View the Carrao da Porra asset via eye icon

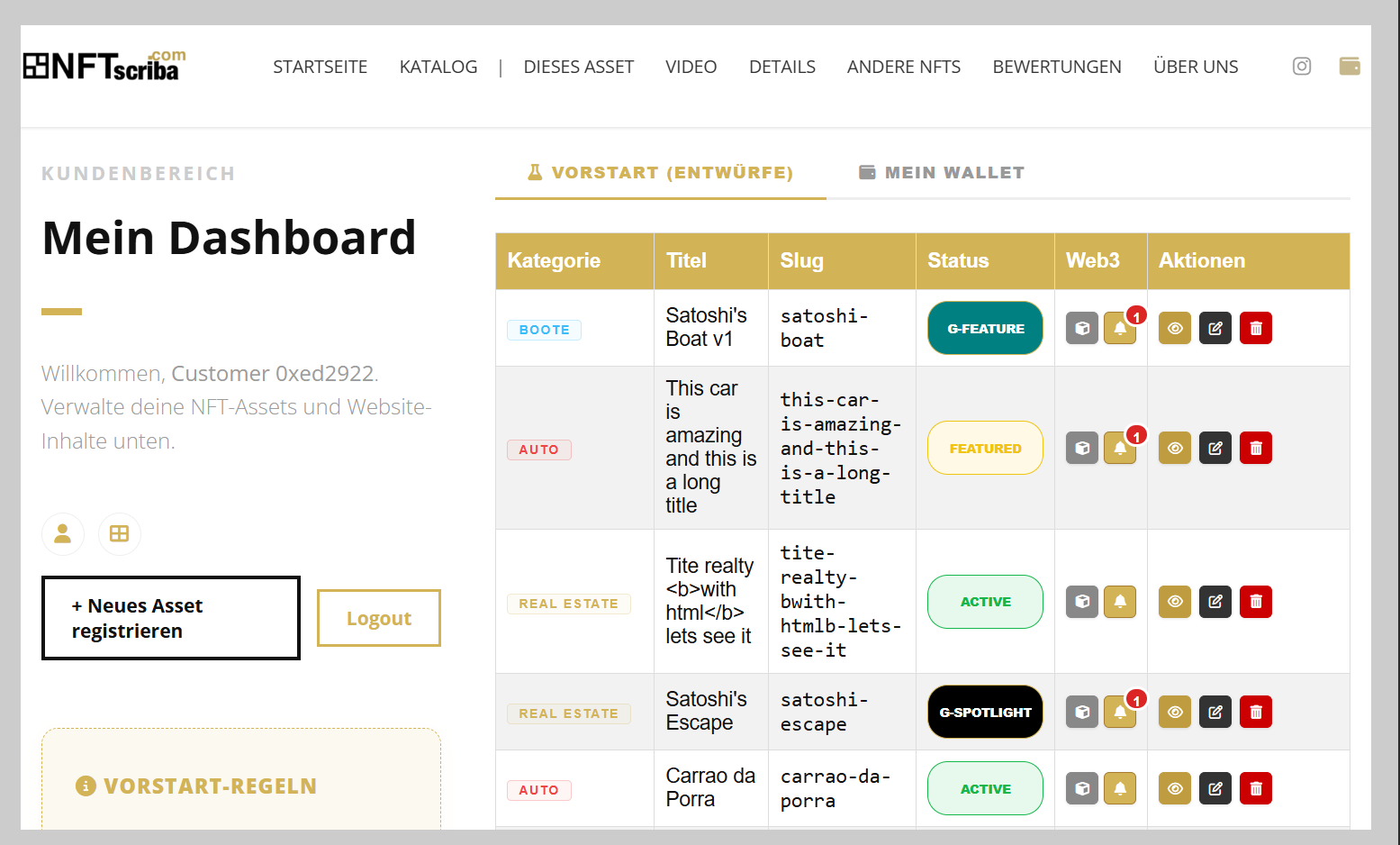[x=1175, y=788]
